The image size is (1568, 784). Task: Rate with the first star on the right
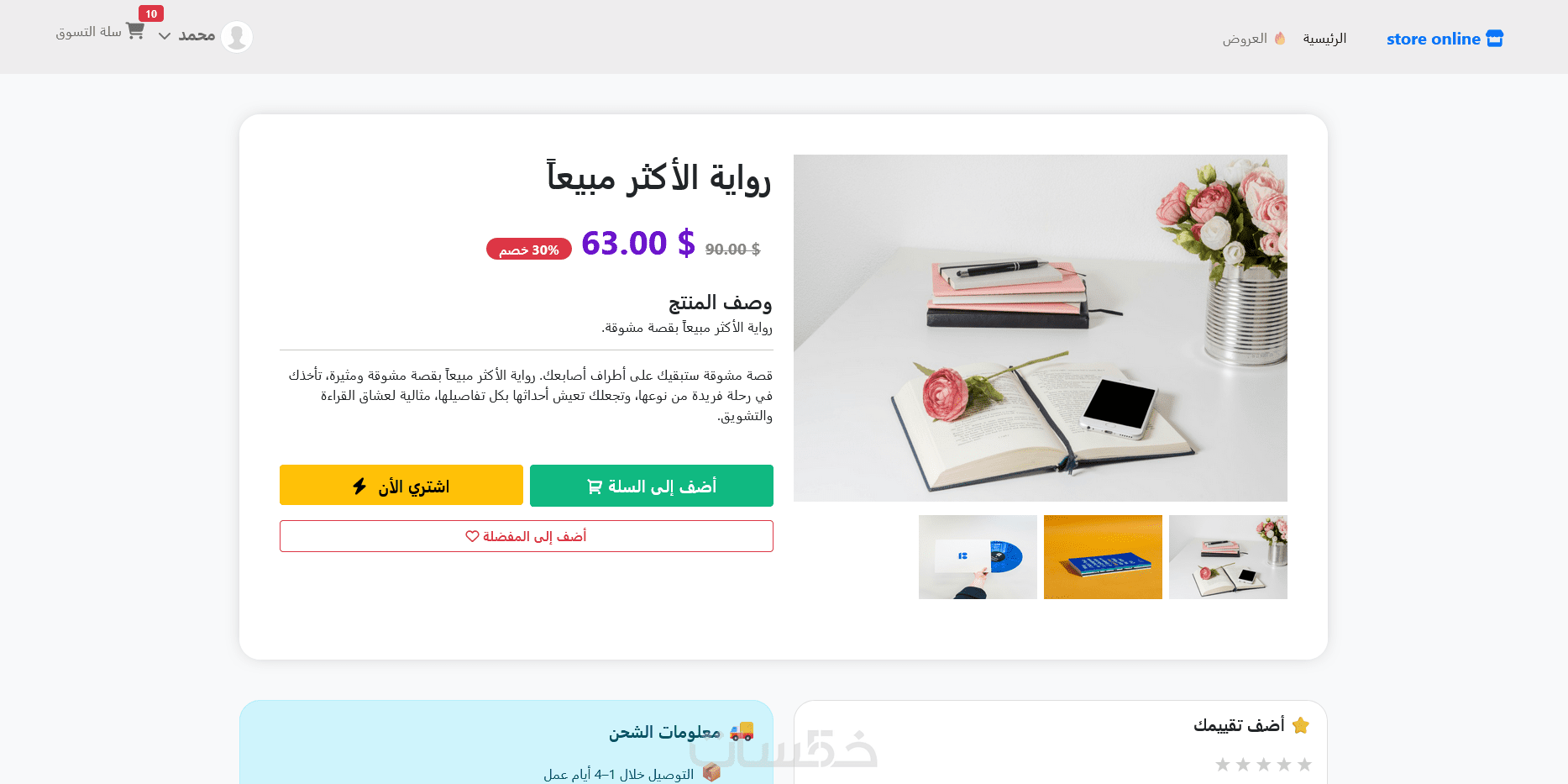1304,764
